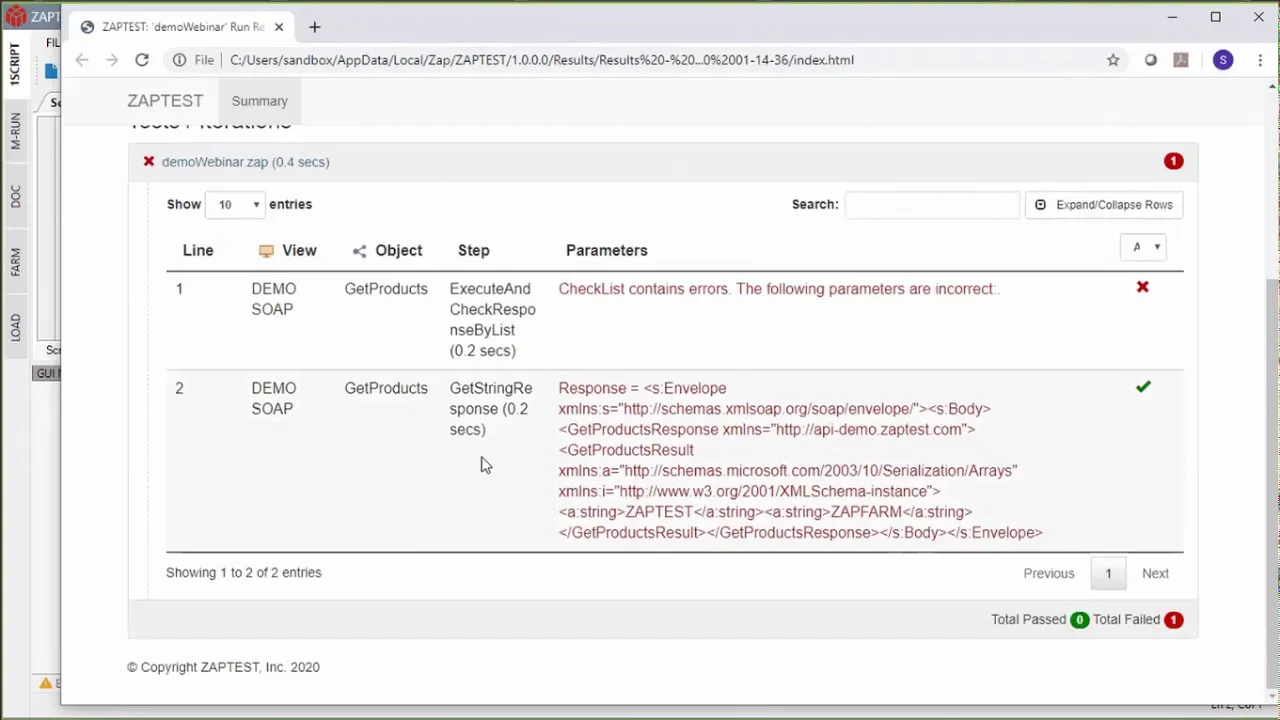
Task: Open the Show entries count dropdown
Action: (235, 204)
